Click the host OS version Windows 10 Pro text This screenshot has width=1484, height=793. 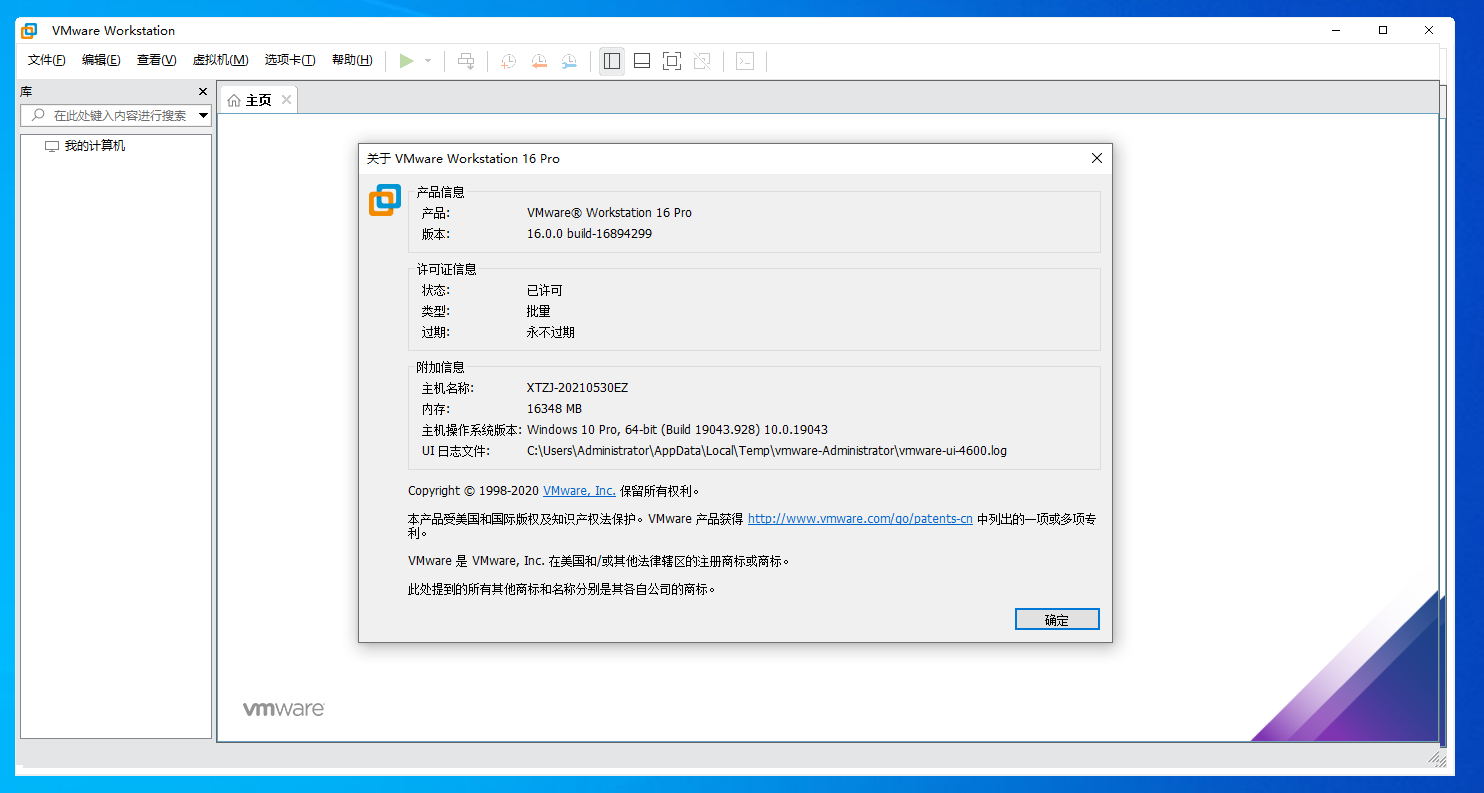coord(677,430)
